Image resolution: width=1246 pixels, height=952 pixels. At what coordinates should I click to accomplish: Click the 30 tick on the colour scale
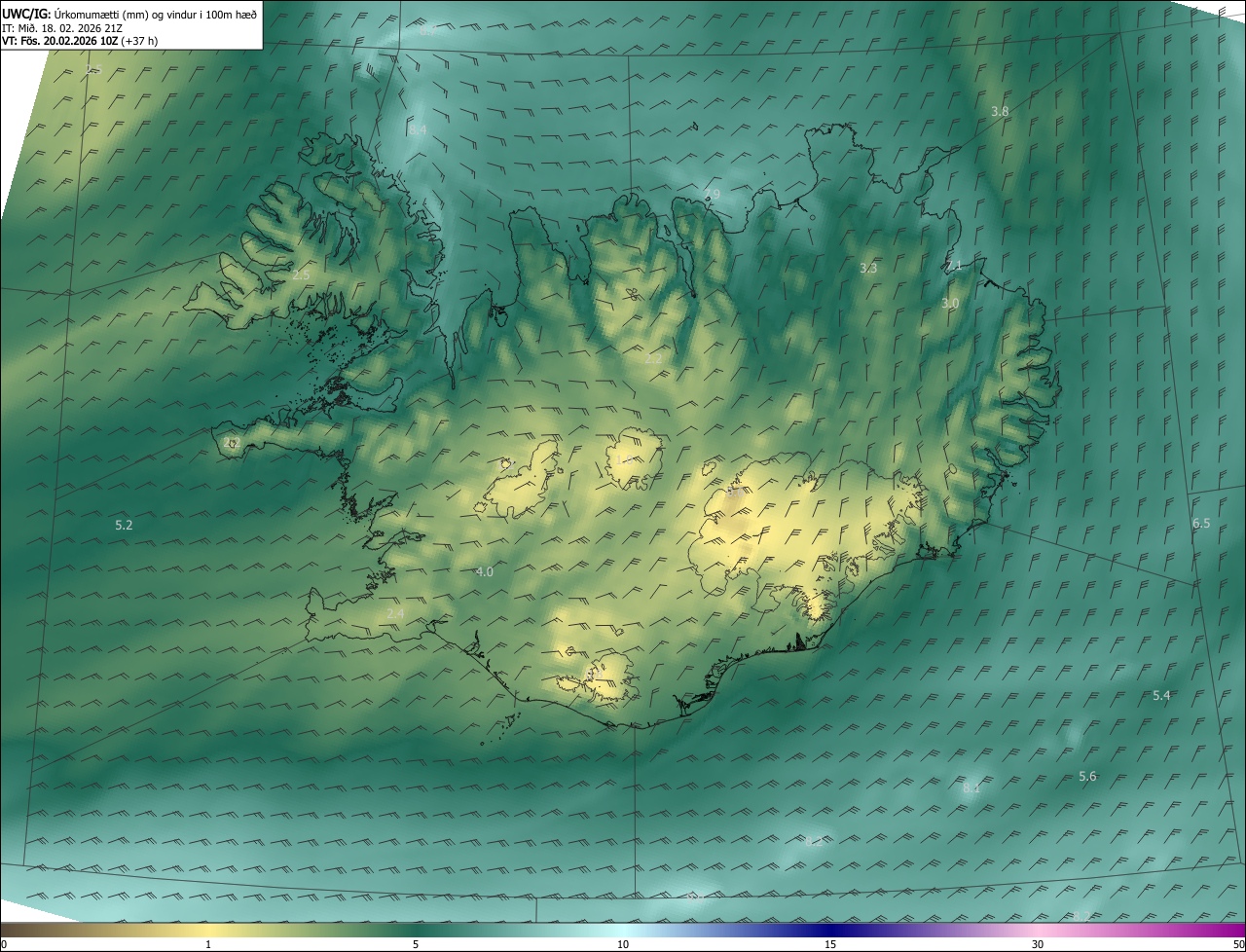[1038, 944]
